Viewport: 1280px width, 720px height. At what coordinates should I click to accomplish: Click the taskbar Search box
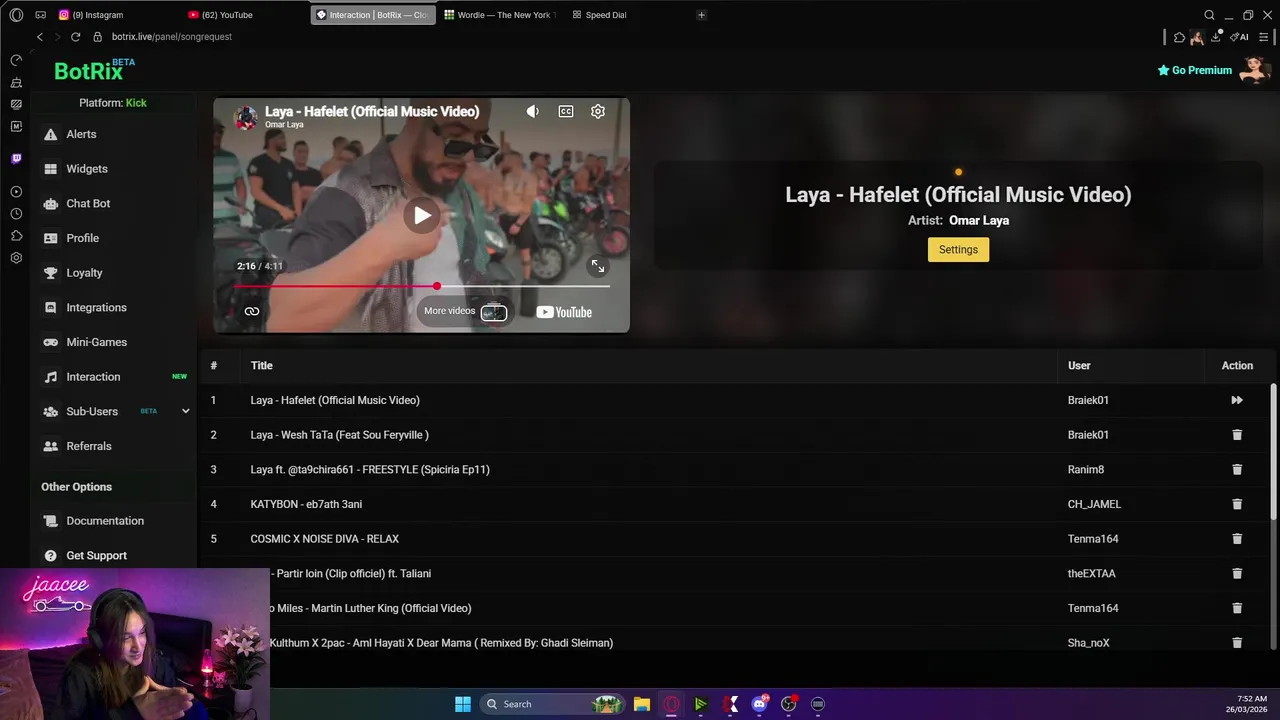coord(550,704)
